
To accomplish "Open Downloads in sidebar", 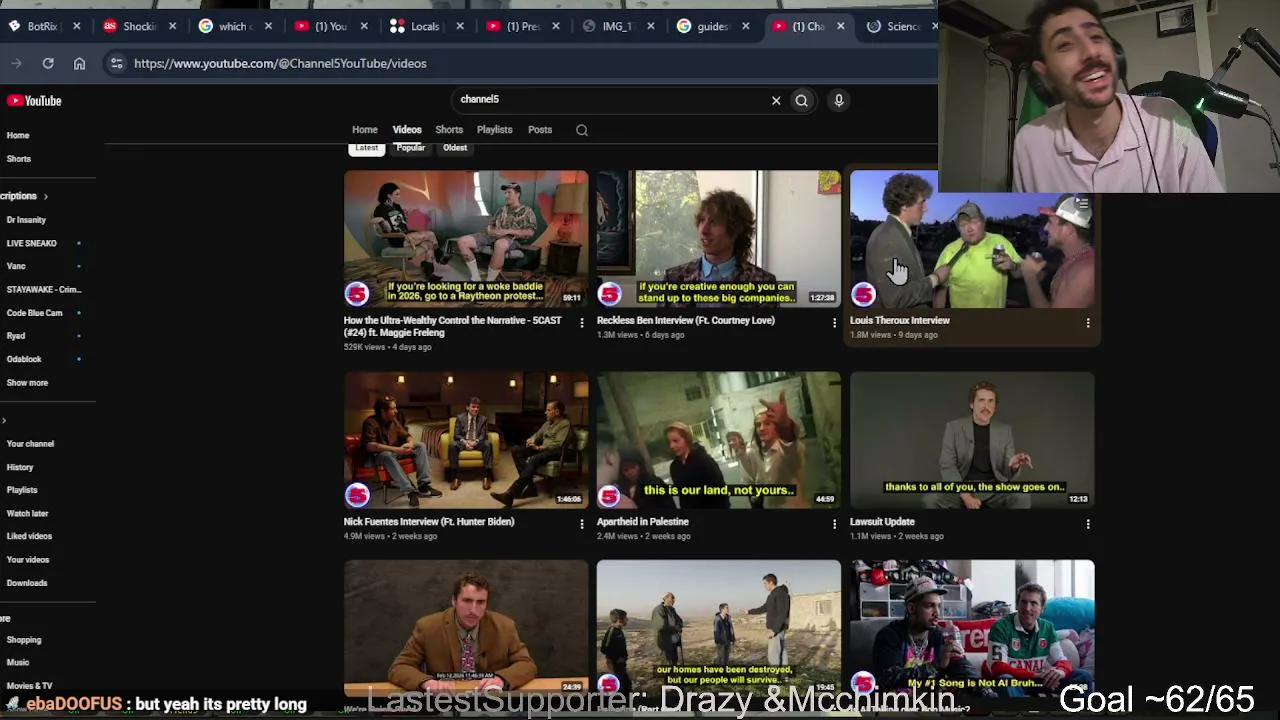I will point(27,583).
